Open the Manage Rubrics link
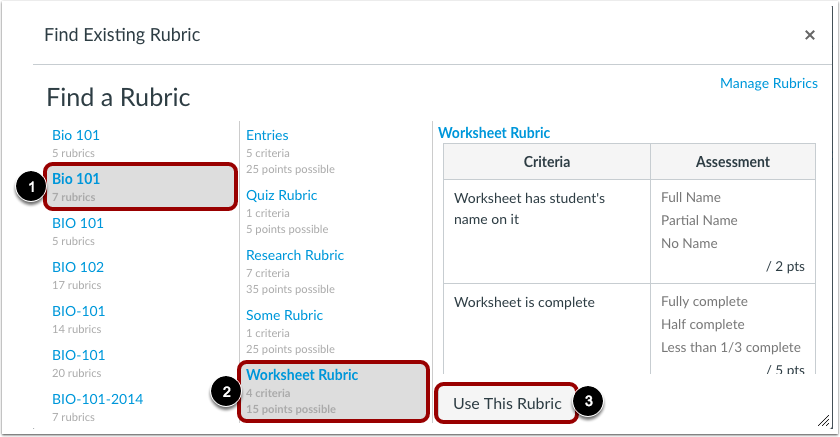Image resolution: width=840 pixels, height=437 pixels. click(768, 84)
